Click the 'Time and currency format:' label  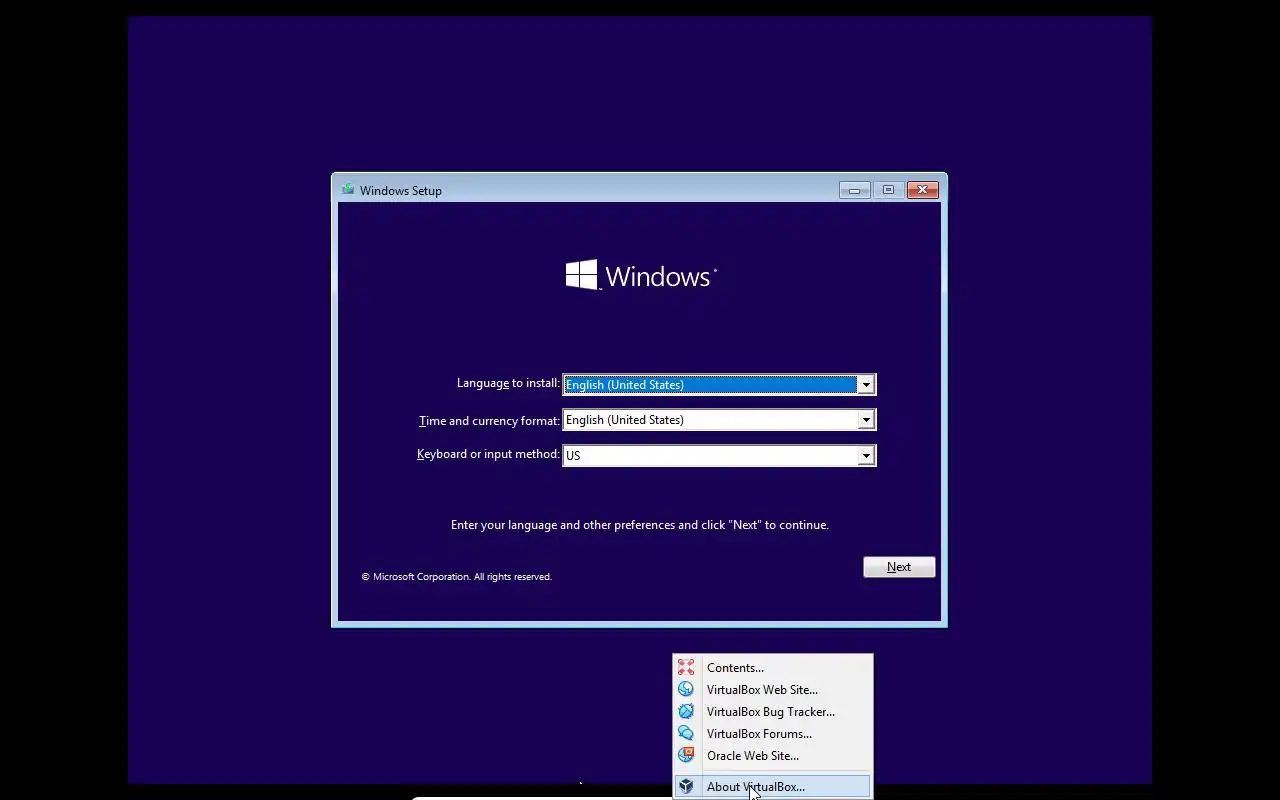[489, 421]
